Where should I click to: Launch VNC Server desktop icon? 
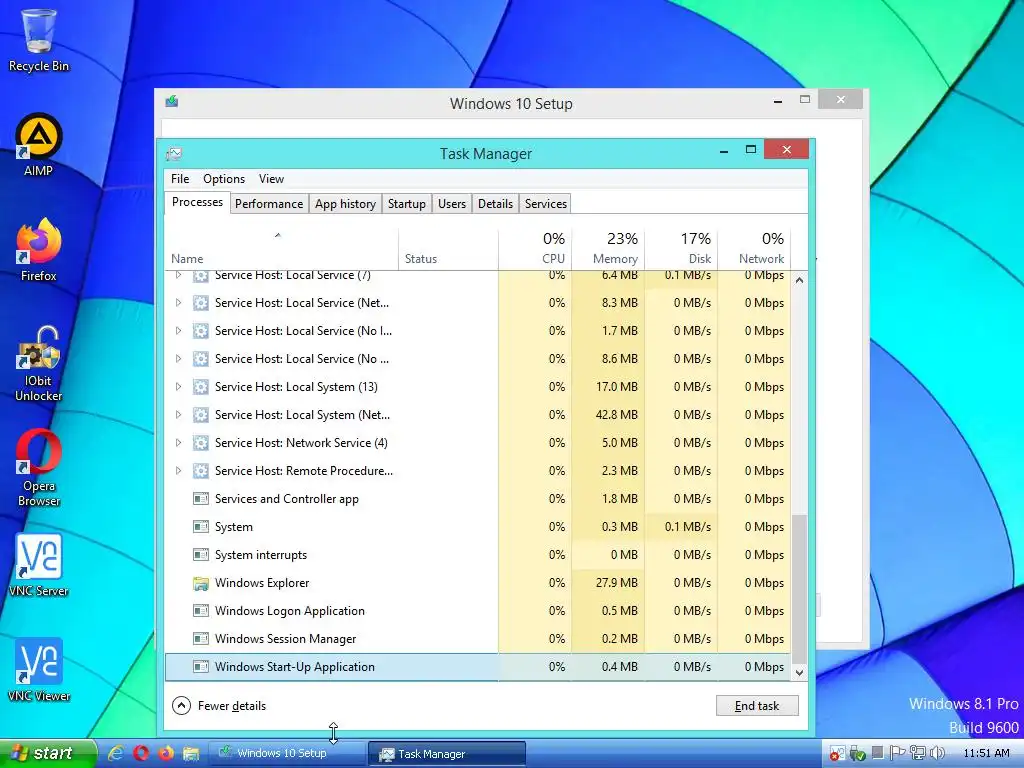click(x=39, y=566)
